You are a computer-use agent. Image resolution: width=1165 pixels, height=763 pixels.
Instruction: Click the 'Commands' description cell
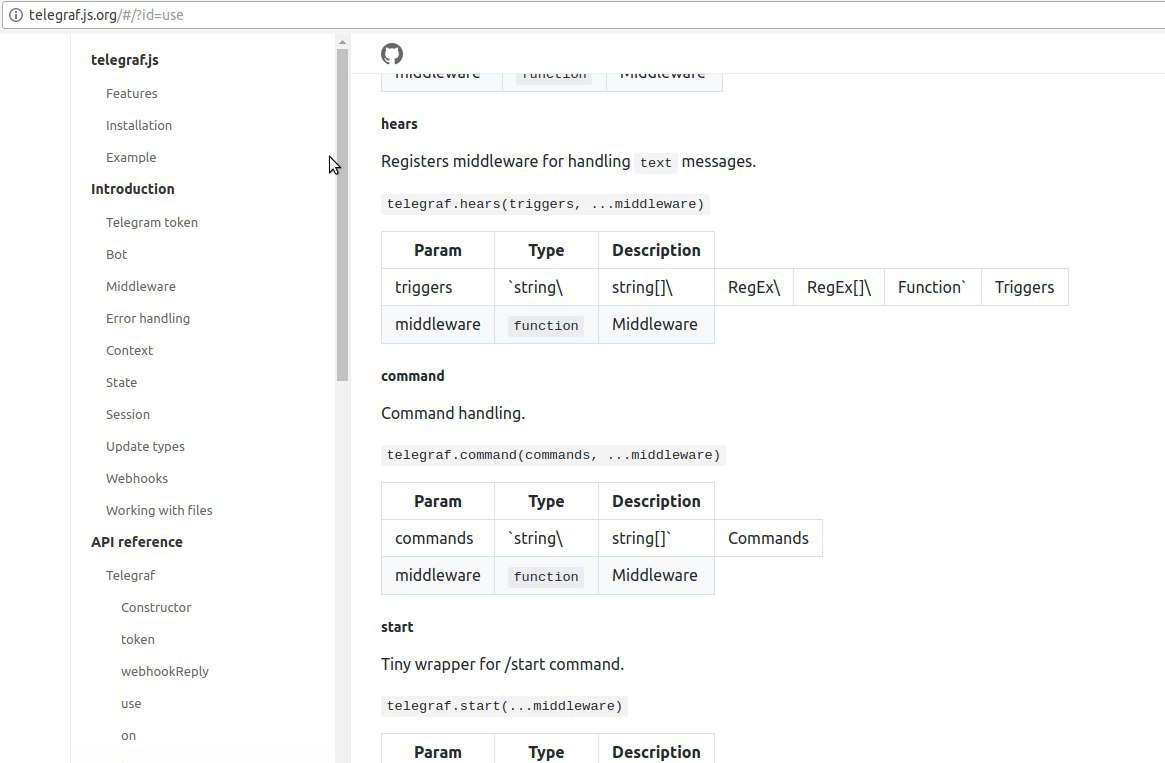(768, 538)
